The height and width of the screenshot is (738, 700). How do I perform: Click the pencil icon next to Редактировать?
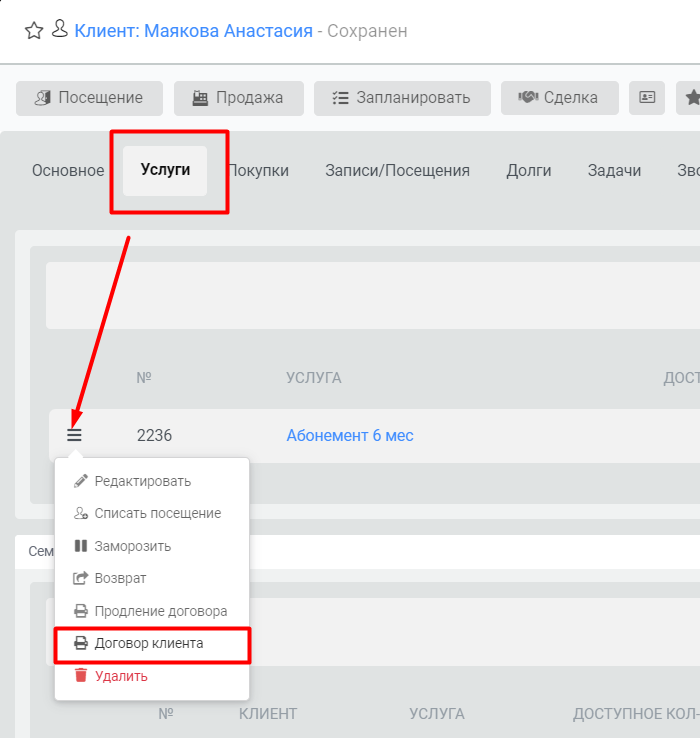(x=80, y=481)
